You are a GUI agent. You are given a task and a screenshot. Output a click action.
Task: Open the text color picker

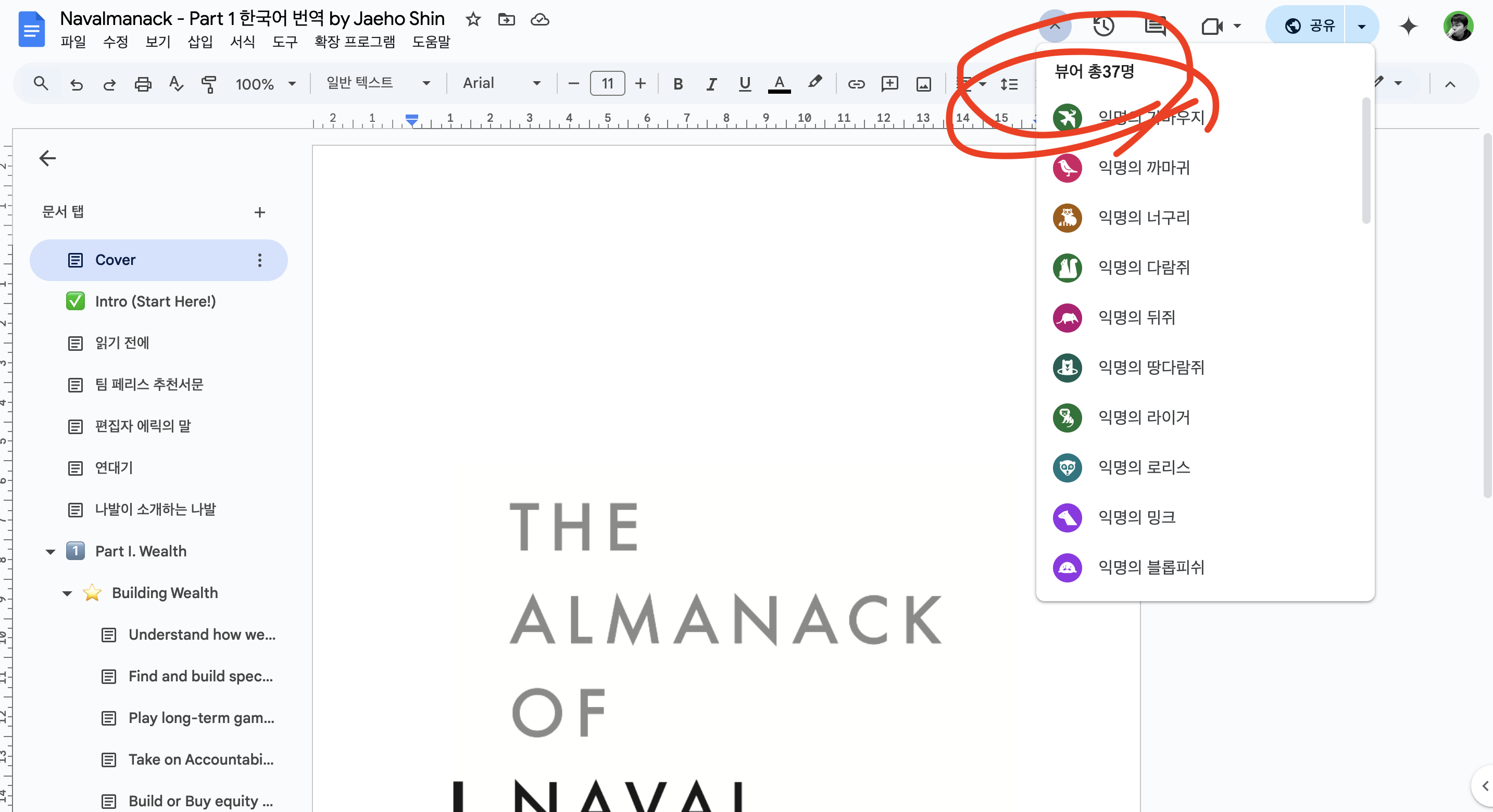779,84
